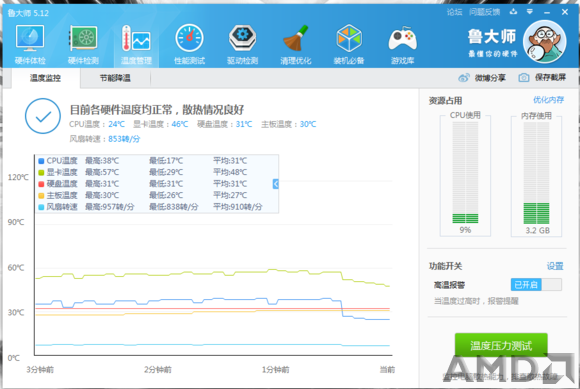Click the 优化内存 link
The width and height of the screenshot is (580, 389).
point(548,100)
